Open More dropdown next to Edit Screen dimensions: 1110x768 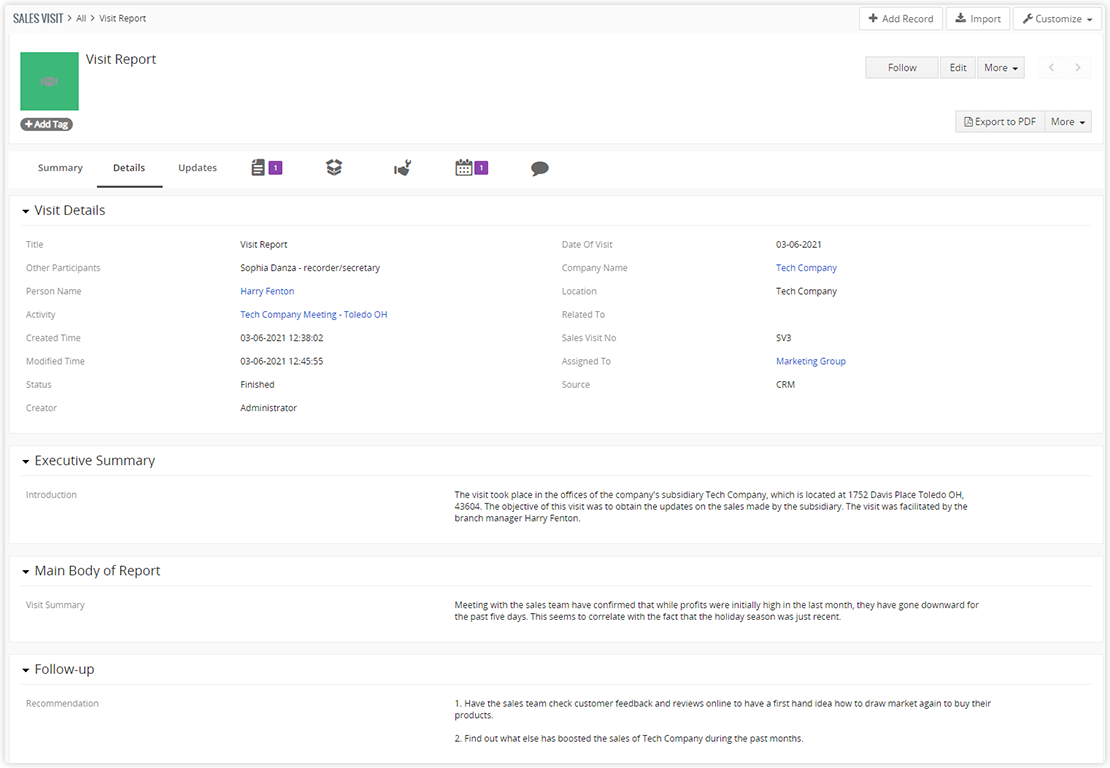(x=1001, y=67)
